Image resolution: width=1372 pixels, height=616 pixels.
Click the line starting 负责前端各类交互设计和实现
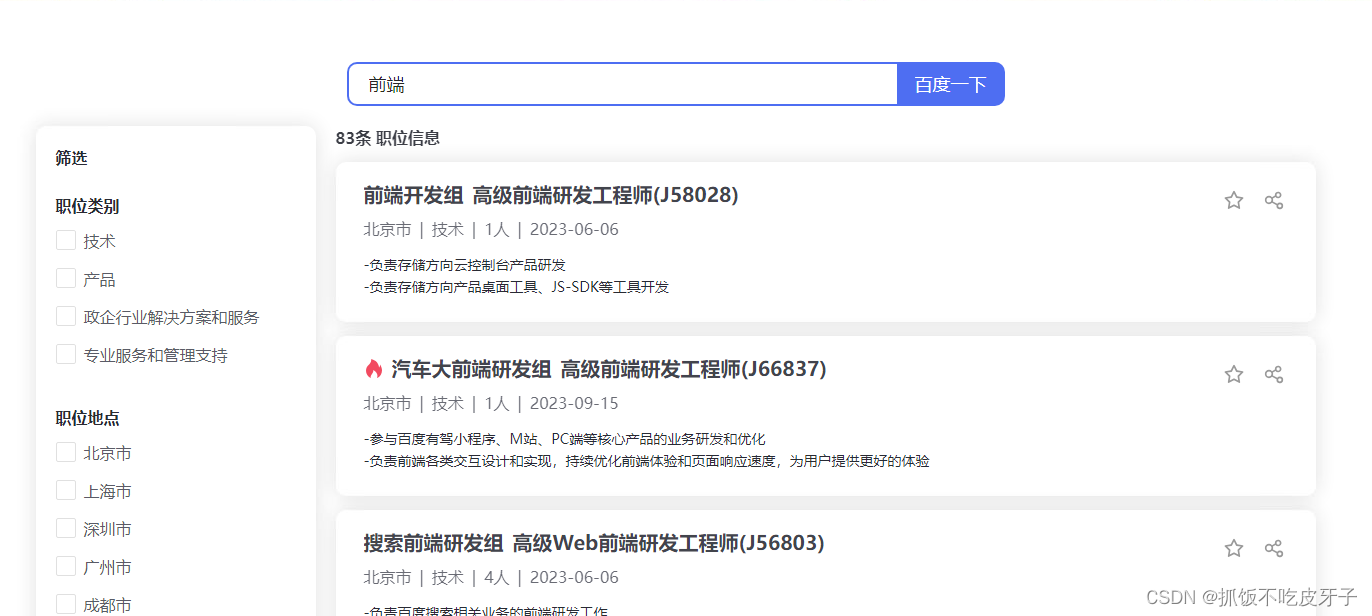[647, 461]
